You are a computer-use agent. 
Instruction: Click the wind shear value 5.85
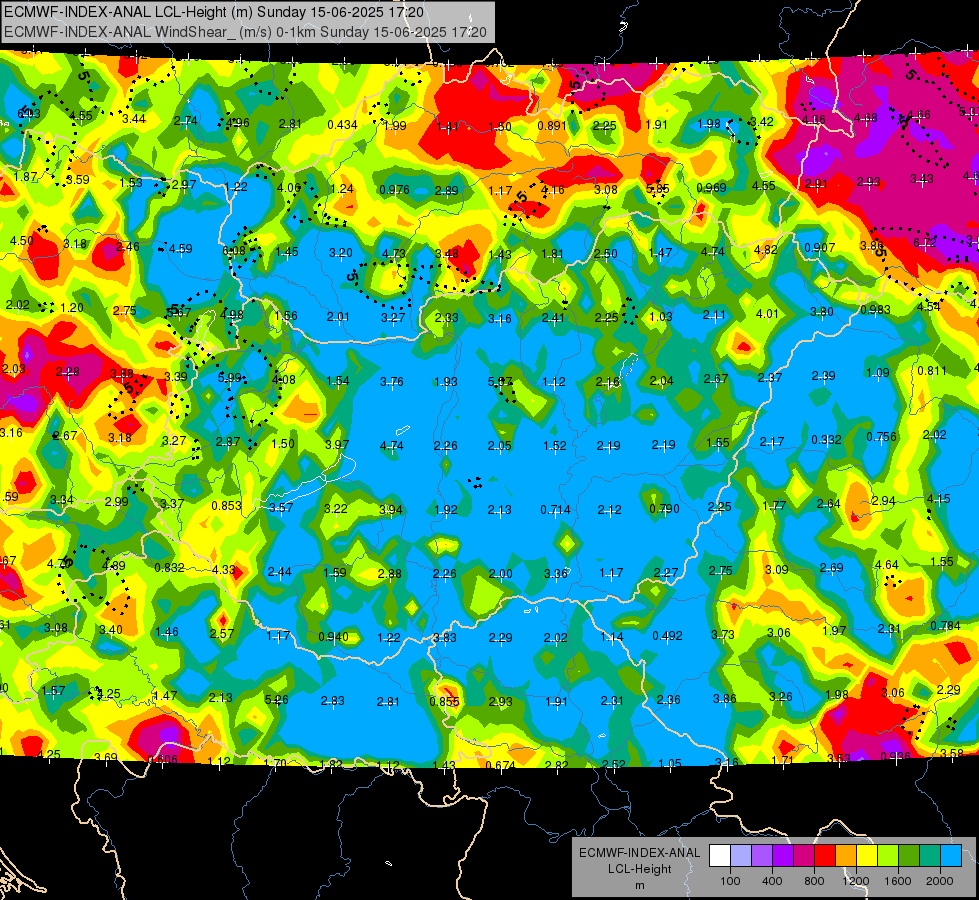point(657,189)
